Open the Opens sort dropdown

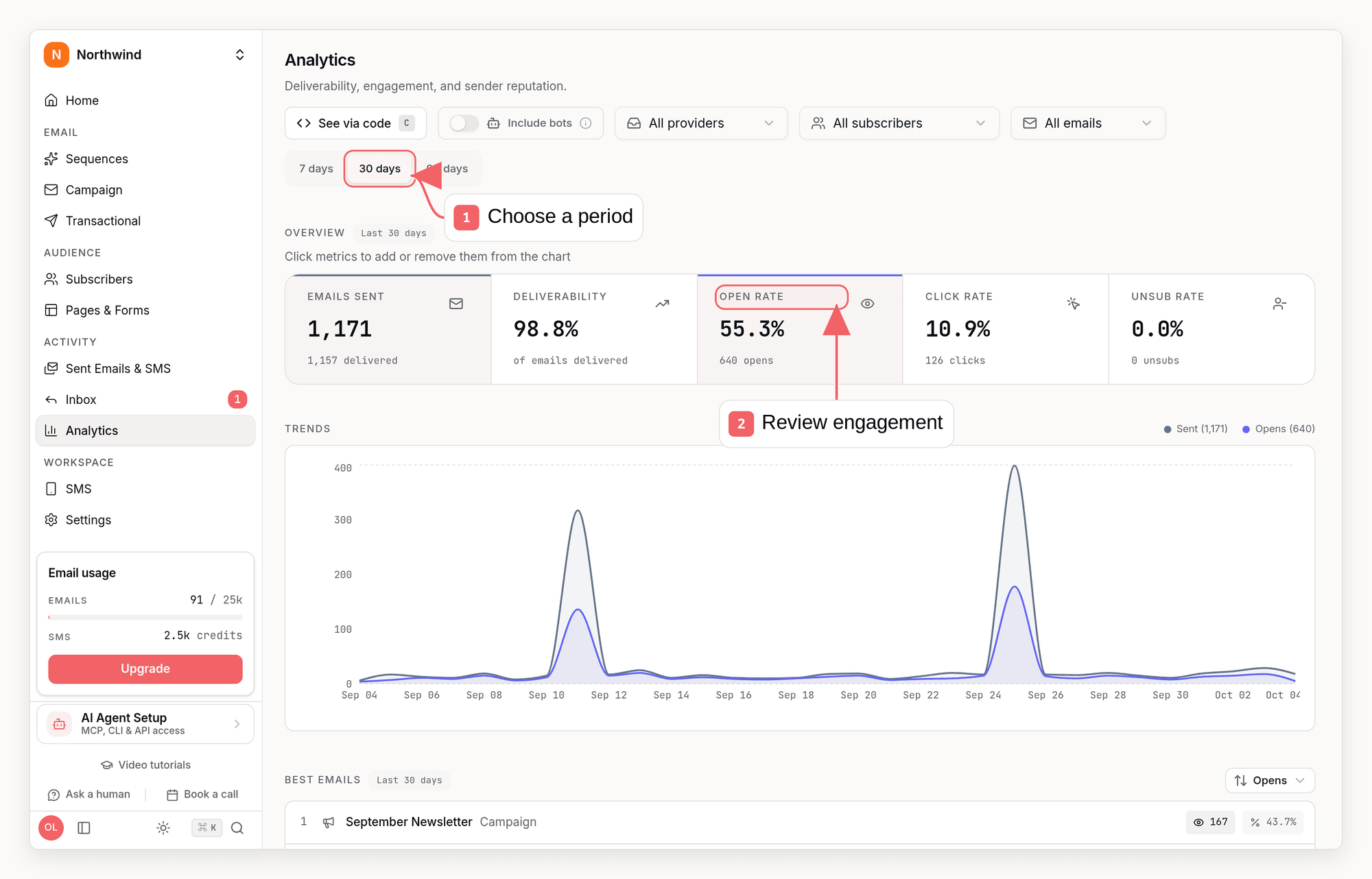1270,780
